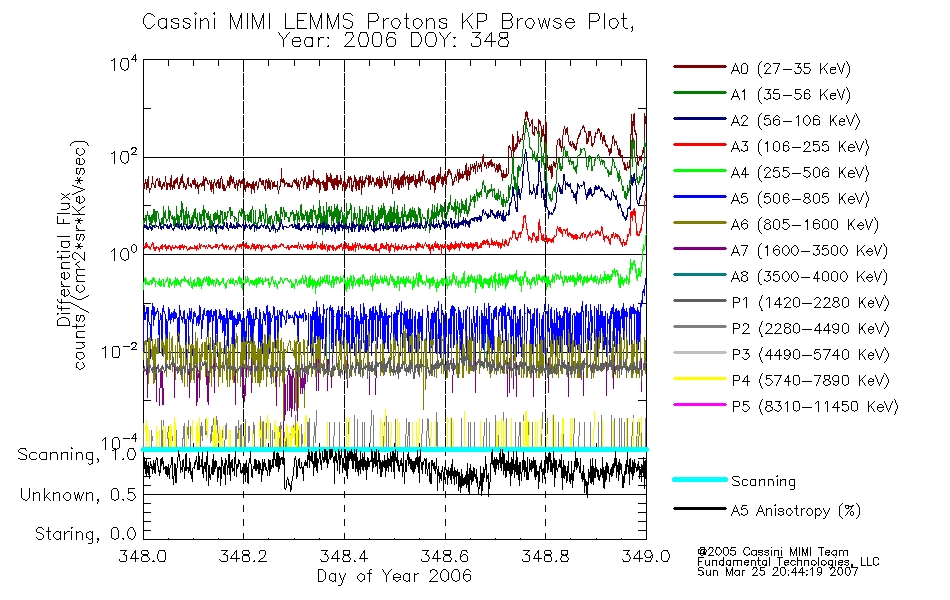Click the navy A2 legend line
Viewport: 950px width, 600px height.
point(700,119)
